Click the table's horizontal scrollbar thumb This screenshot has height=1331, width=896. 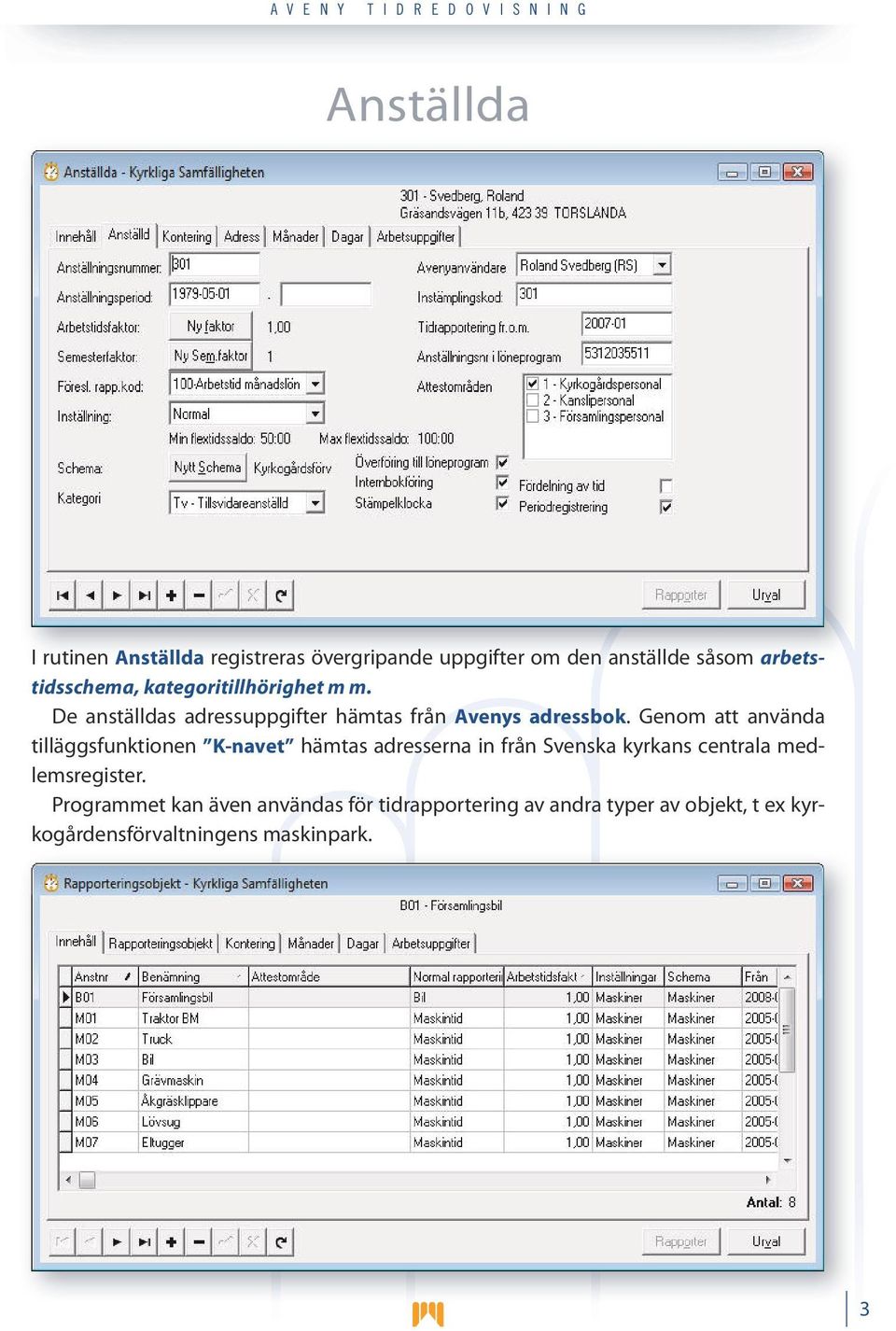87,1180
